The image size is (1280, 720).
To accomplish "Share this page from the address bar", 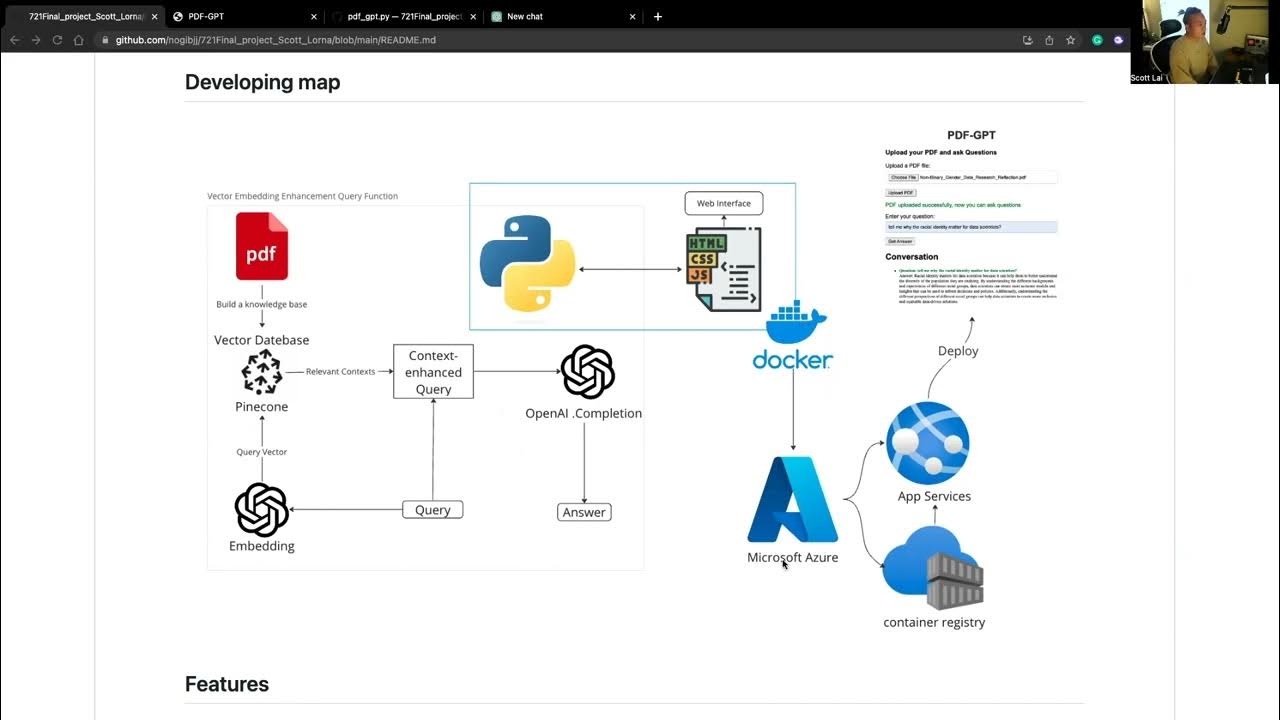I will tap(1049, 40).
